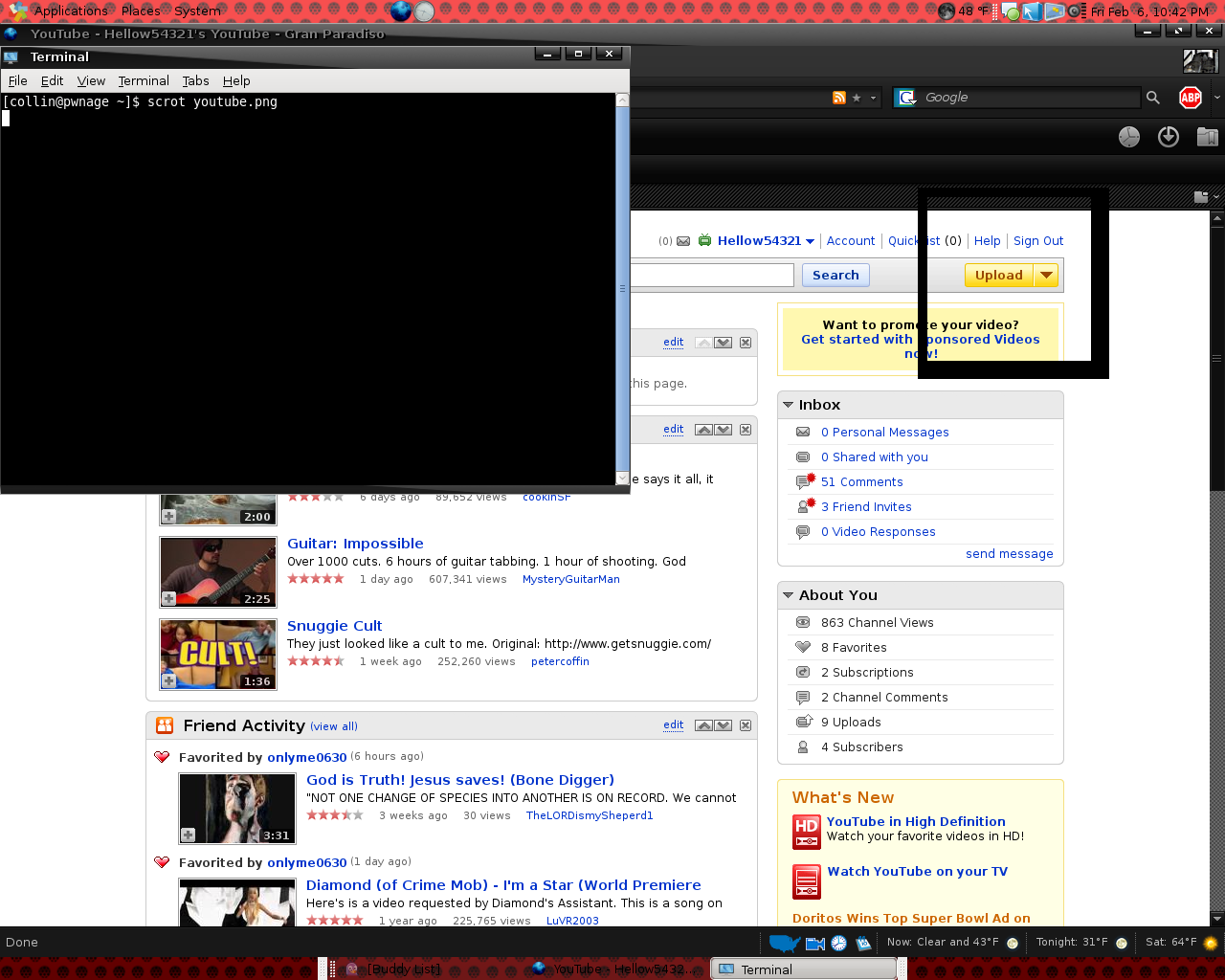The height and width of the screenshot is (980, 1225).
Task: Launch browser from globe panel icon
Action: [401, 11]
